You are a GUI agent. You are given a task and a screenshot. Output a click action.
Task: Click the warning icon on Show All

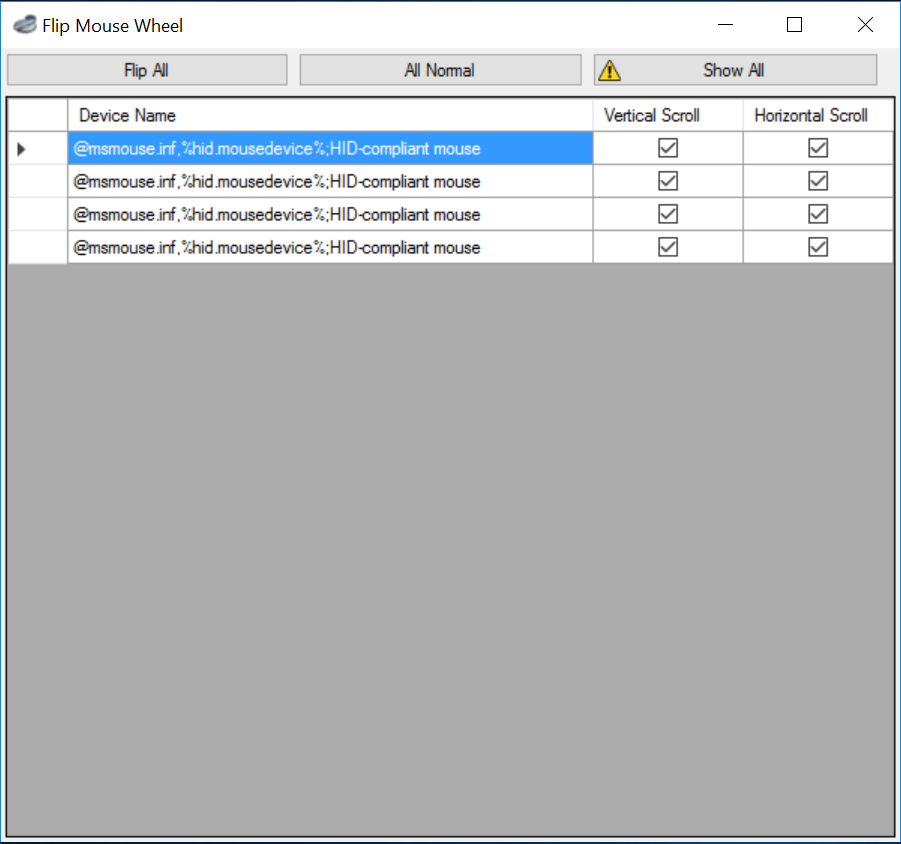[609, 70]
